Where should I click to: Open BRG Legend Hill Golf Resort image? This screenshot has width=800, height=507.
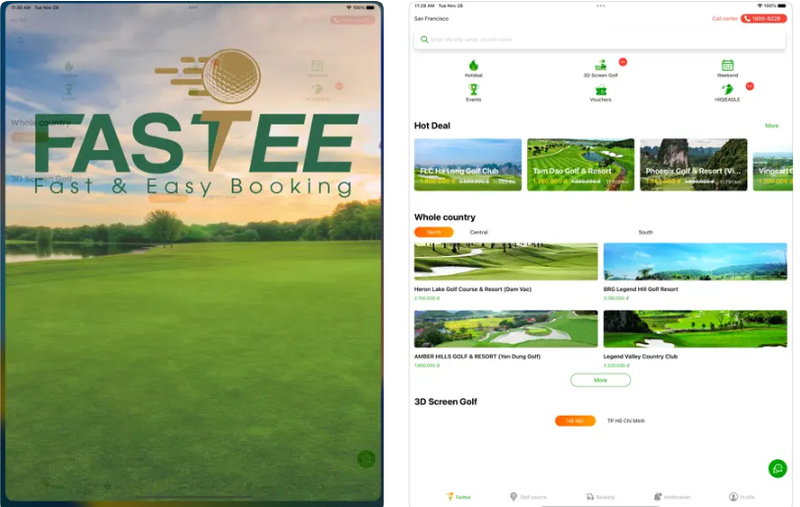point(695,261)
